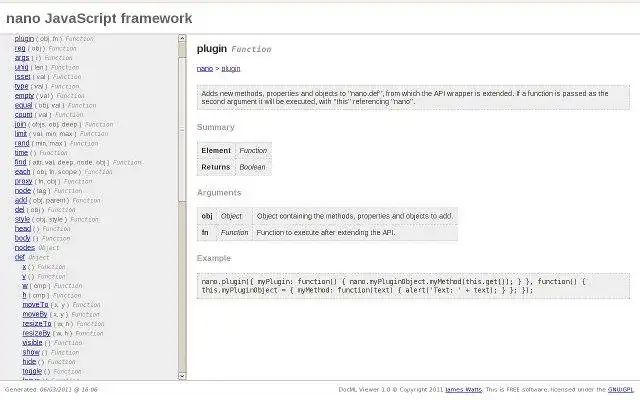Open the visible function link
Screen dimensions: 640x400
pyautogui.click(x=32, y=342)
